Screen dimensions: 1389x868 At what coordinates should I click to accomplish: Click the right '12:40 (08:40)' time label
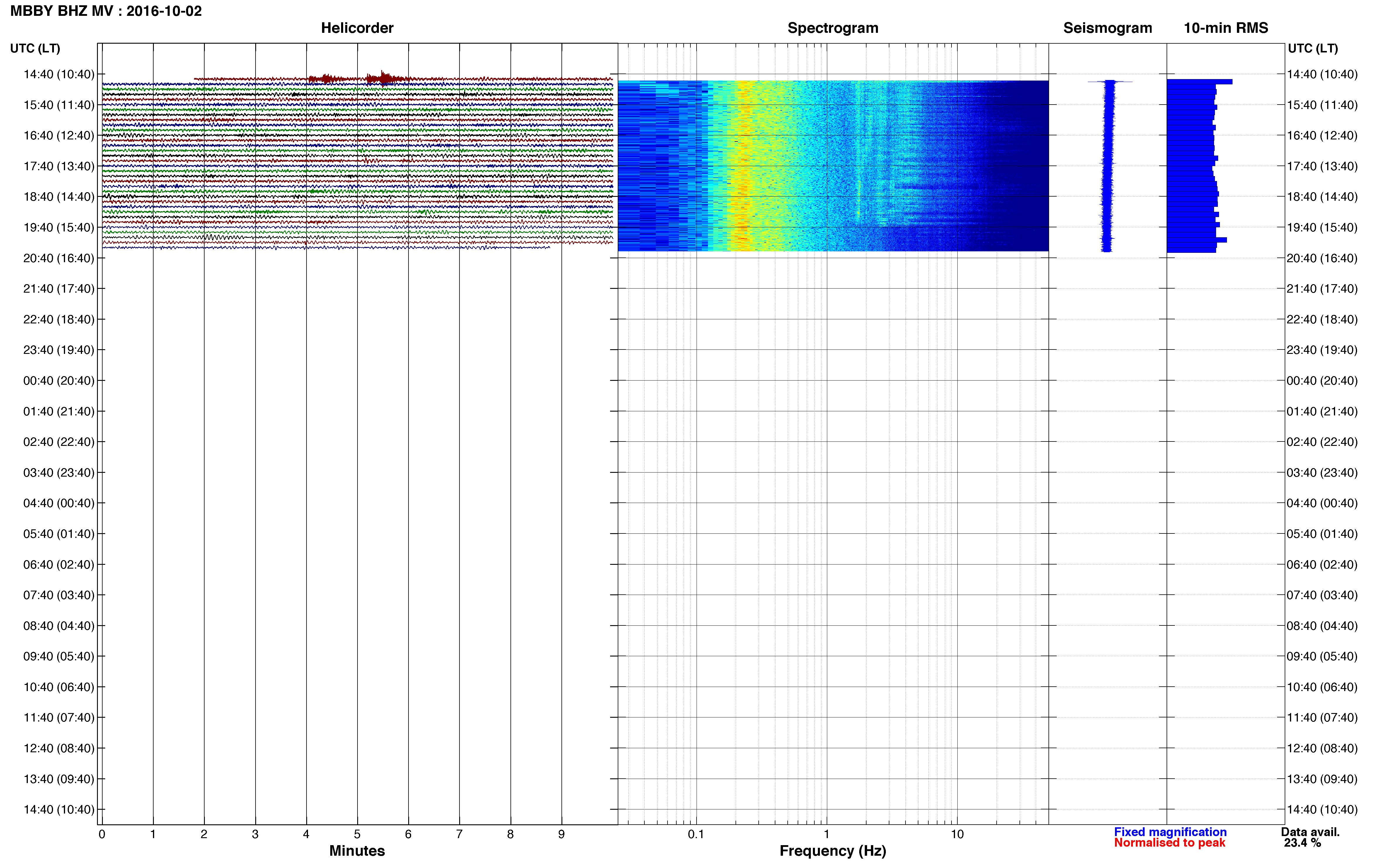pyautogui.click(x=1322, y=748)
